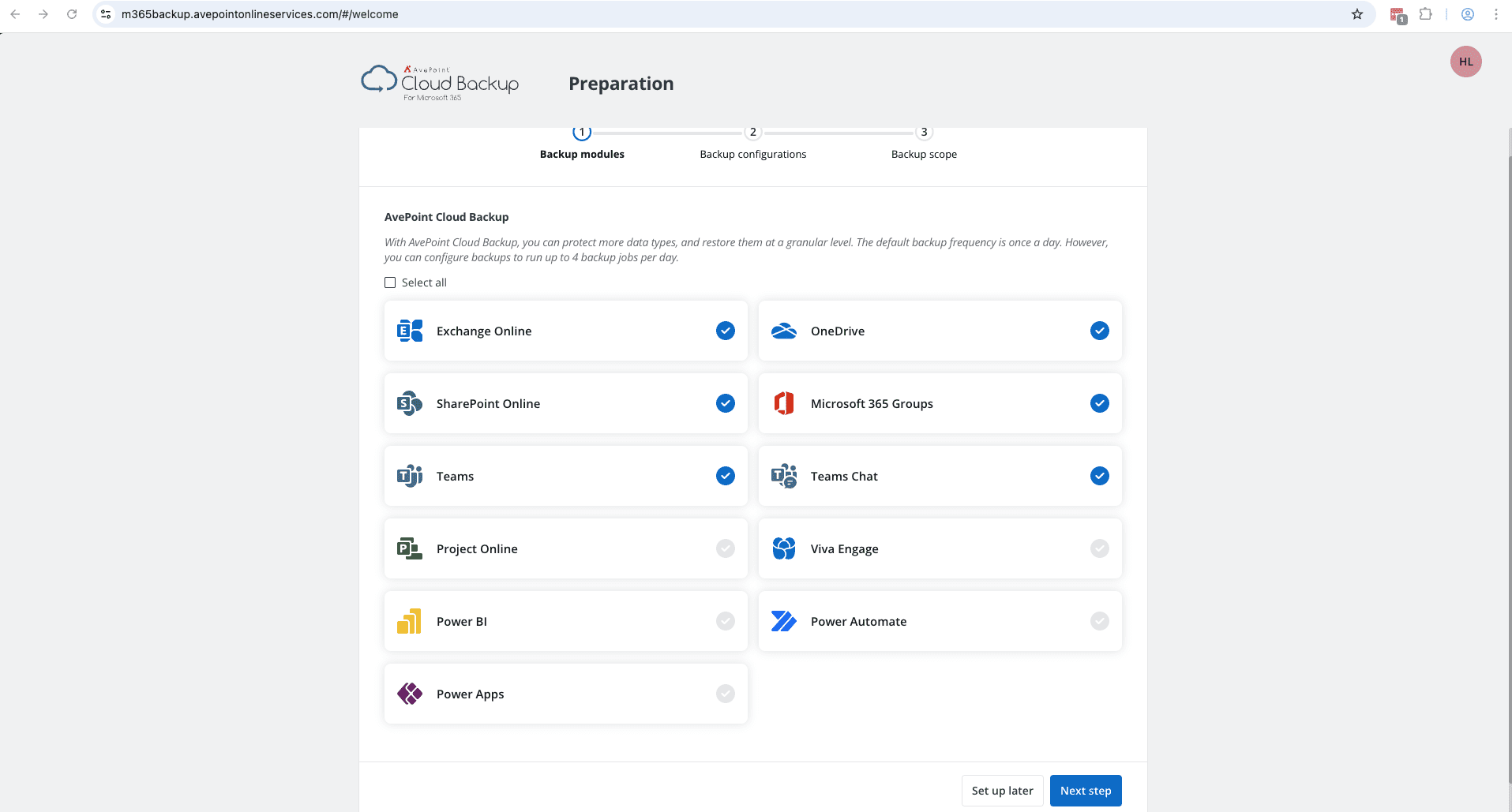Click Next step button
The height and width of the screenshot is (812, 1512).
[1086, 791]
